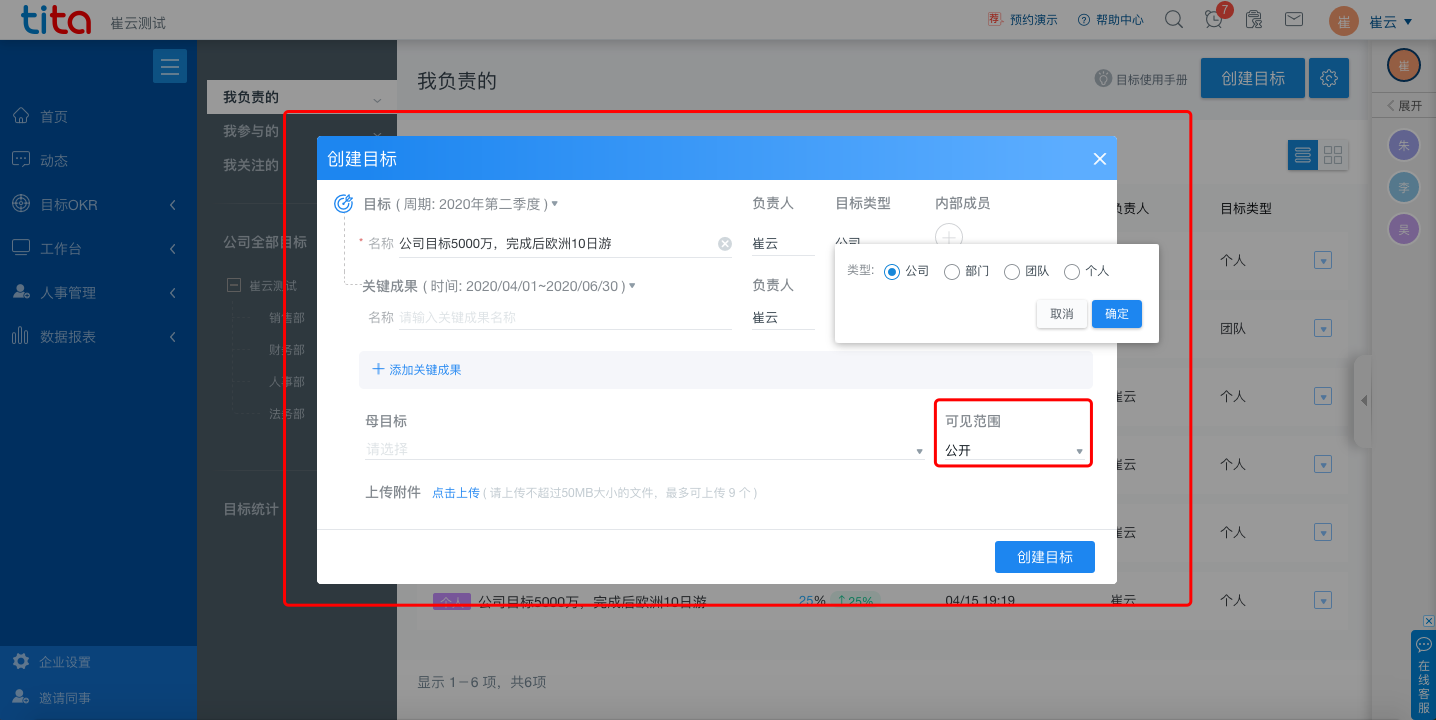This screenshot has height=720, width=1436.
Task: Open 帮助中心 help center
Action: (1111, 19)
